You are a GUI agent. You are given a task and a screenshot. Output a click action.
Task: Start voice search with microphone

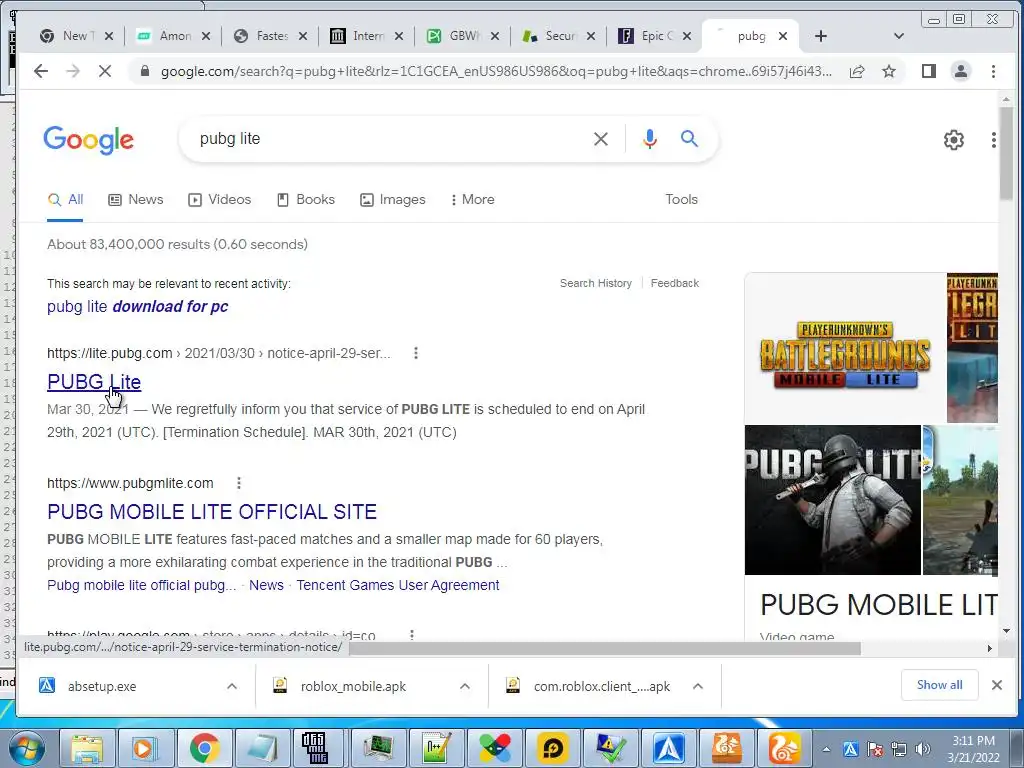[649, 138]
